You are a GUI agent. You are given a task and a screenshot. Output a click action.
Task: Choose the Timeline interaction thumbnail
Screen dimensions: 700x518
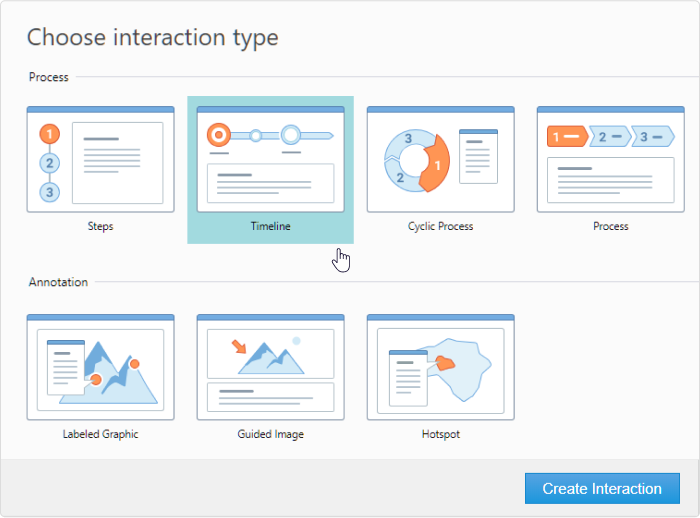pos(271,159)
